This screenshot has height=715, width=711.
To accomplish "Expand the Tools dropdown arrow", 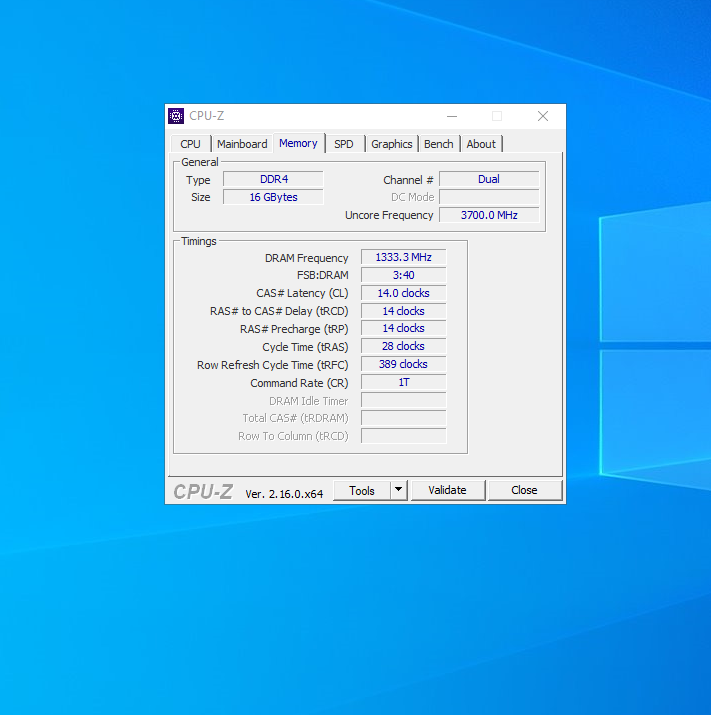I will click(399, 490).
